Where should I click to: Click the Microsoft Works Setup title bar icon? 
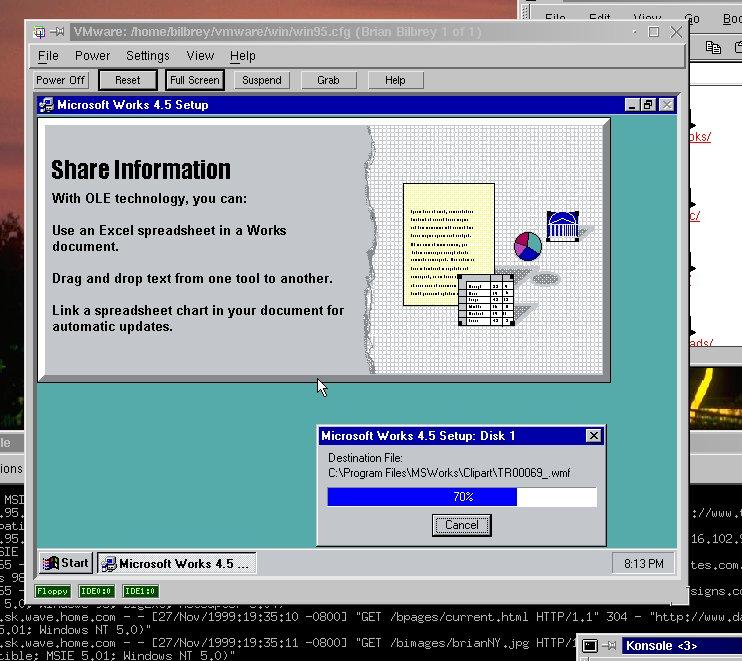point(46,105)
